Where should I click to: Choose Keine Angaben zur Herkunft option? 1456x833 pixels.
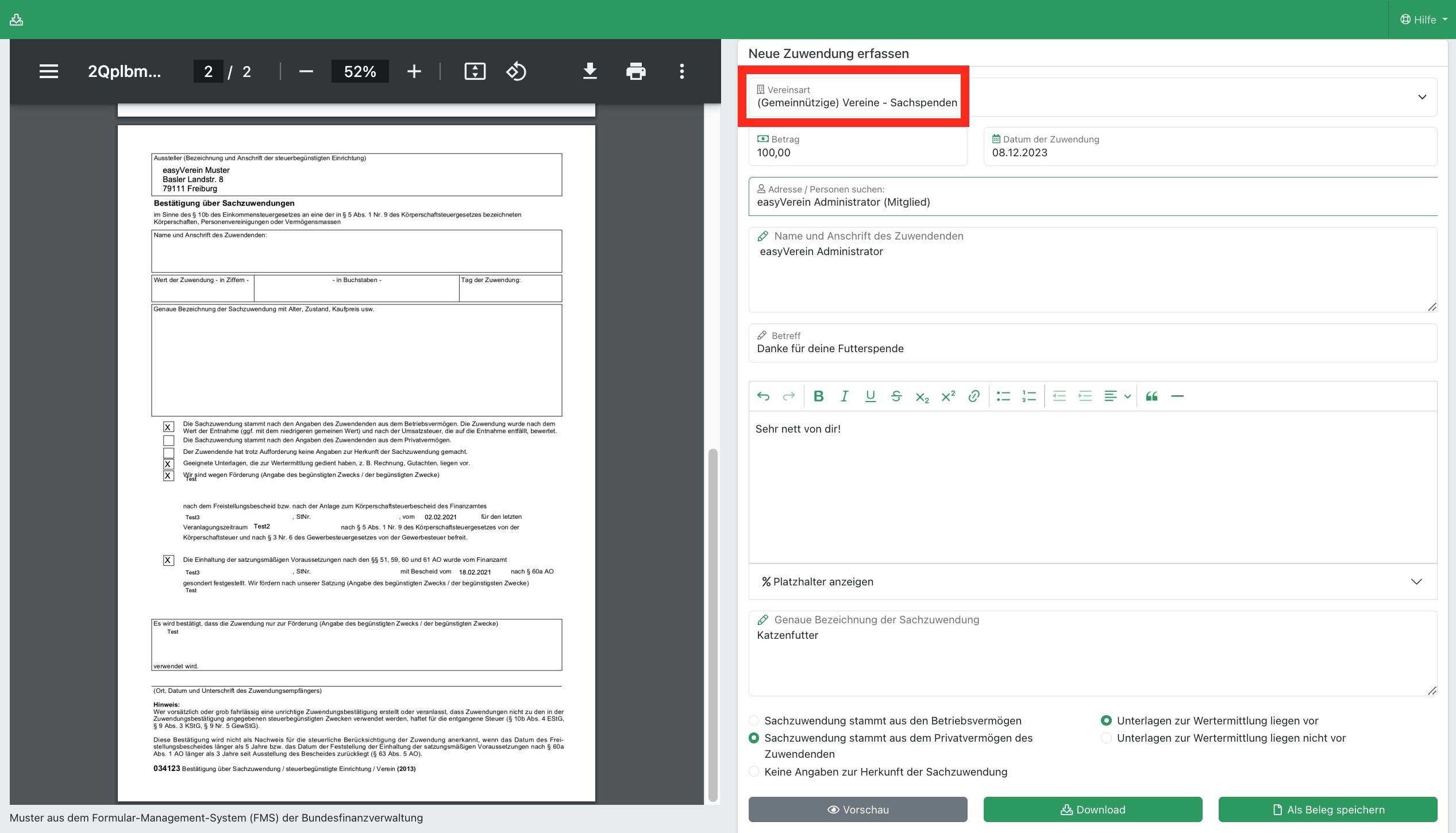754,772
